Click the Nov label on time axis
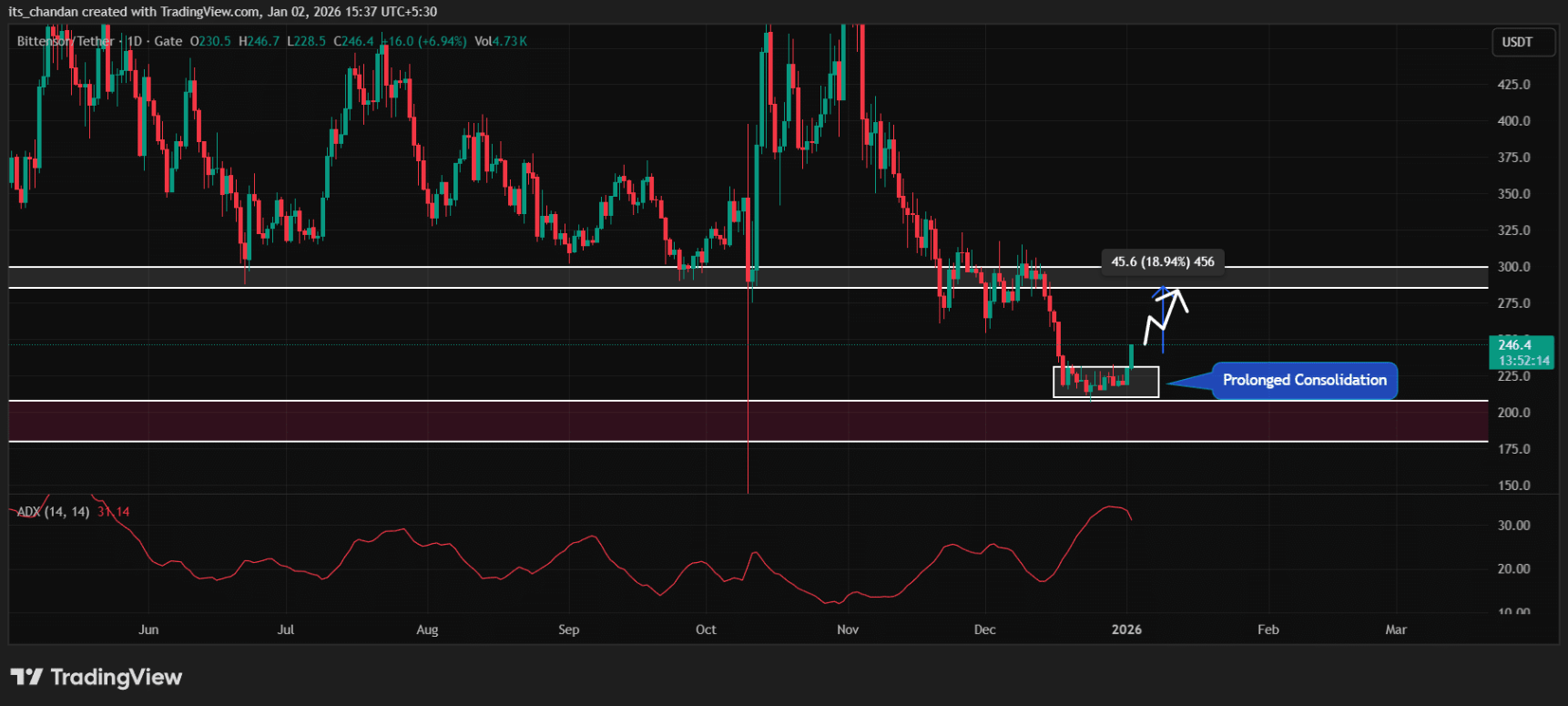The image size is (1568, 706). 848,629
